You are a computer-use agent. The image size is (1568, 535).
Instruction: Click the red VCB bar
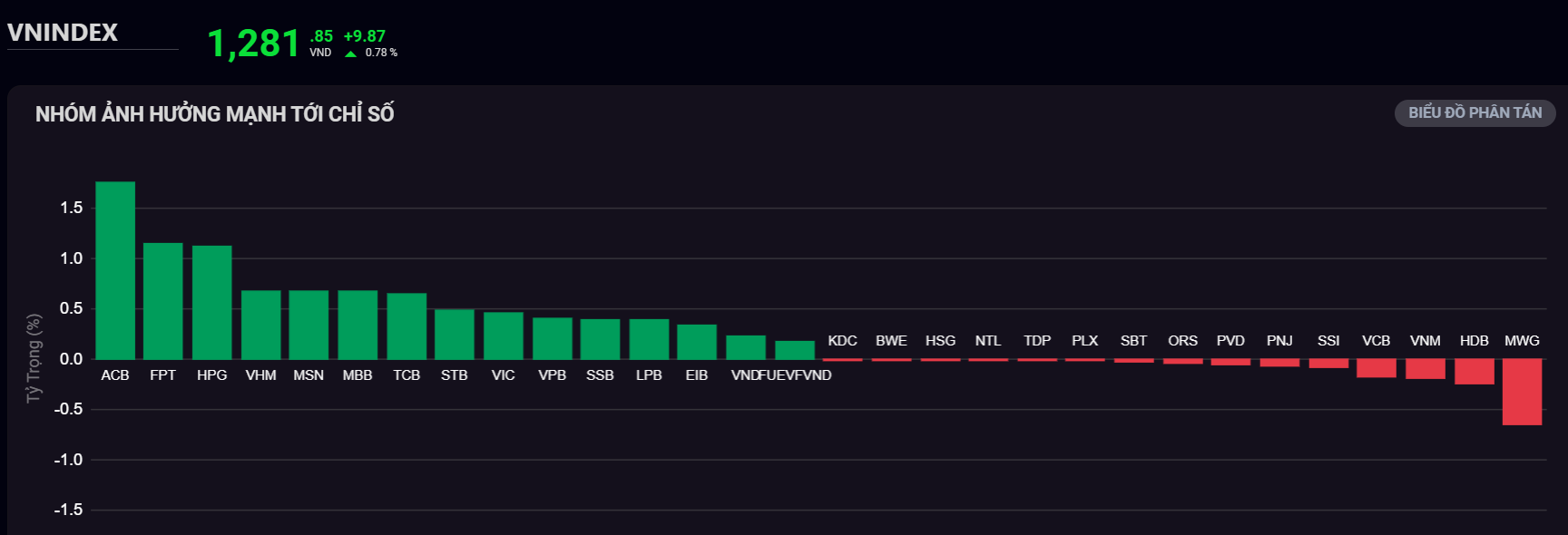[1377, 368]
